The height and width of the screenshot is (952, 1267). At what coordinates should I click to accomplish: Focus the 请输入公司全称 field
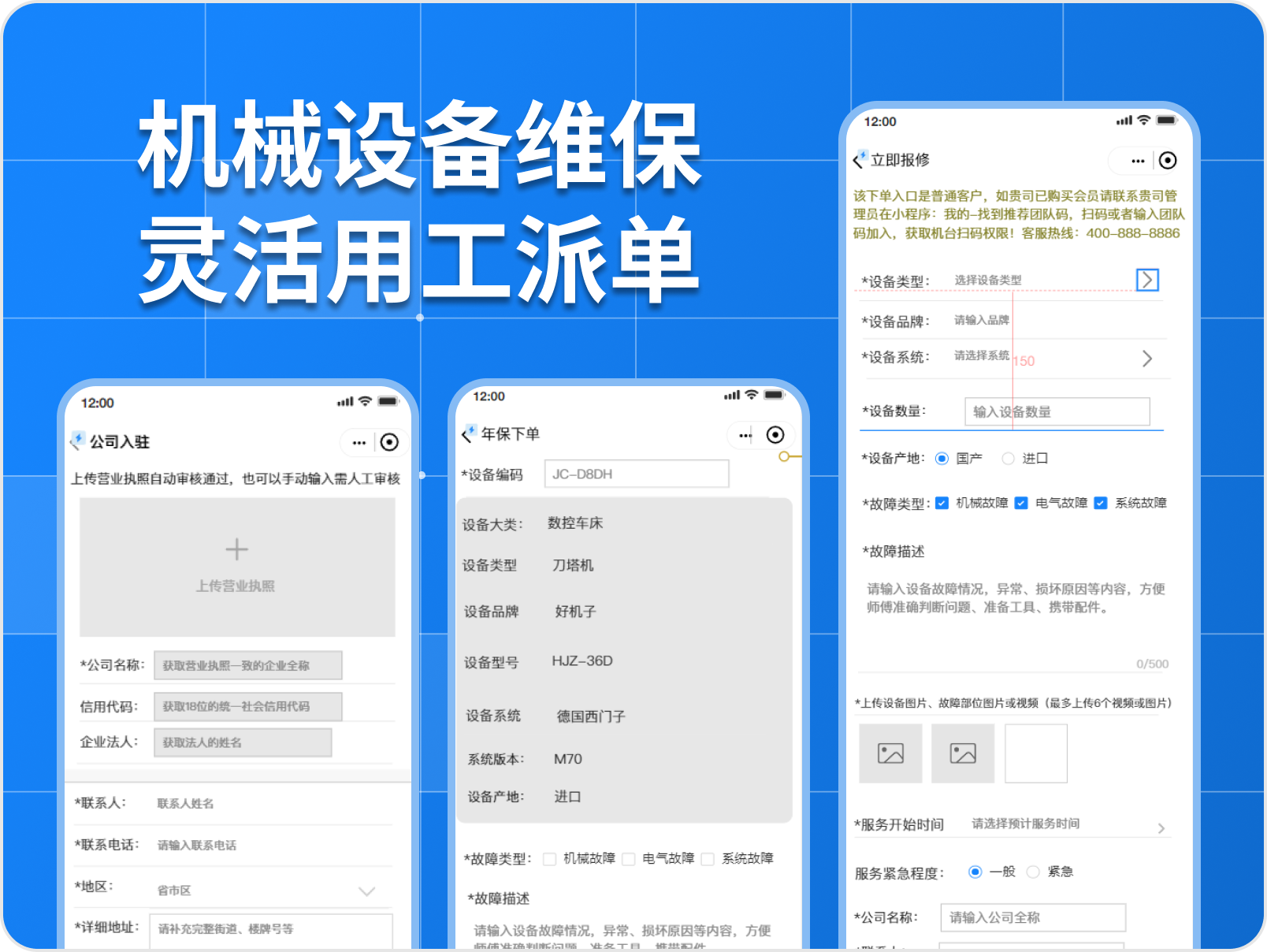[x=1033, y=917]
